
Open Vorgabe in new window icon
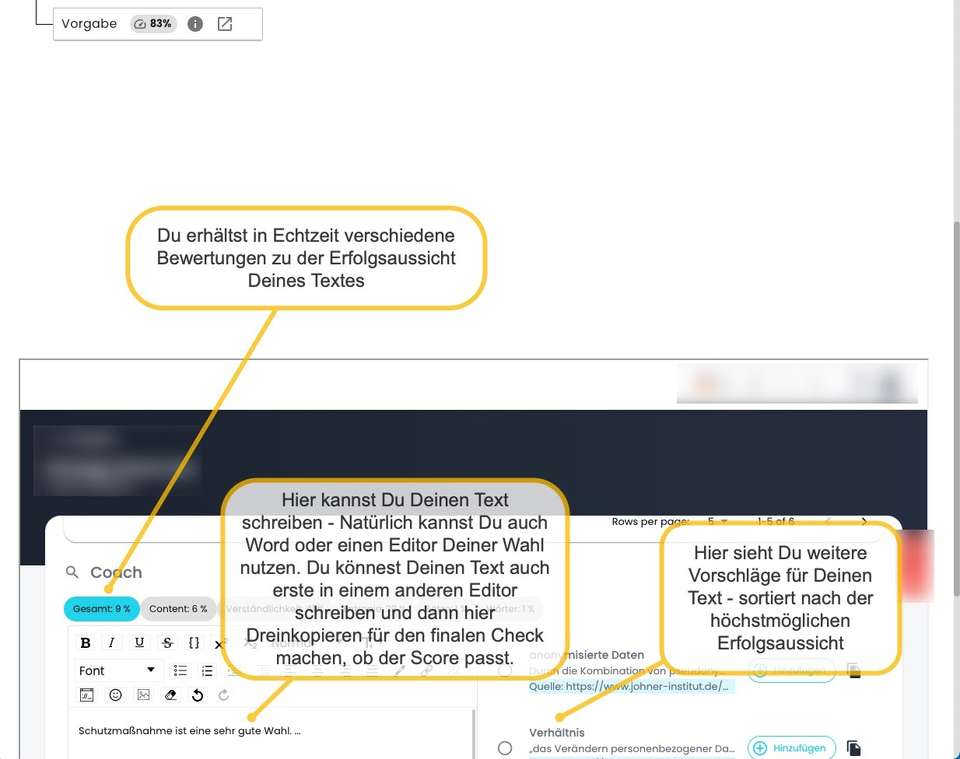tap(225, 24)
